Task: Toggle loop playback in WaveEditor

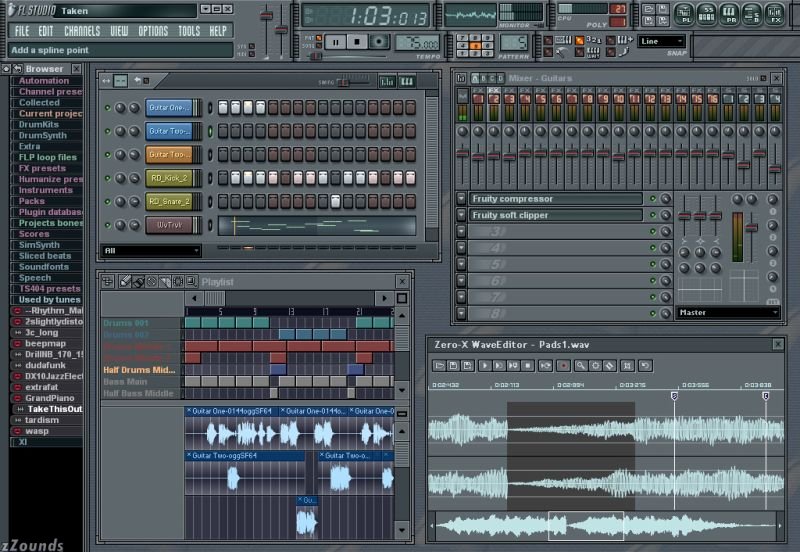Action: click(545, 366)
